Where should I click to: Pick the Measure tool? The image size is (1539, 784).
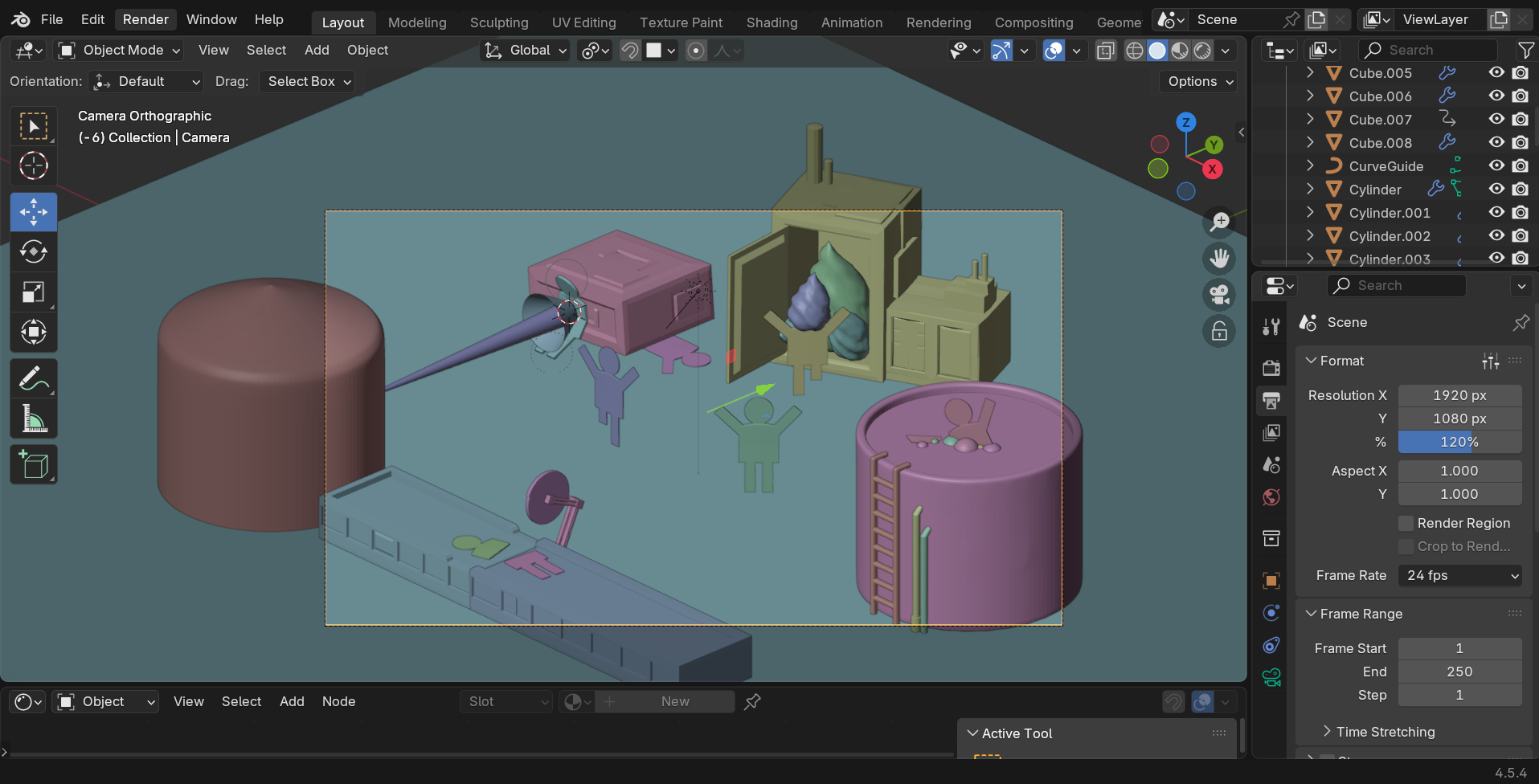point(33,419)
